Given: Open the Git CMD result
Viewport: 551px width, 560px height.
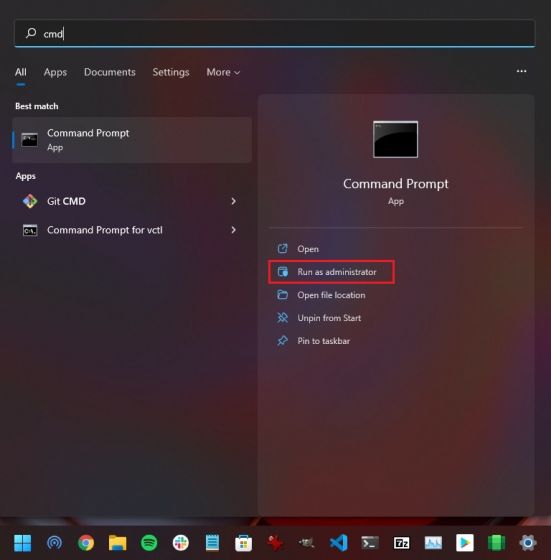Looking at the screenshot, I should (x=132, y=201).
